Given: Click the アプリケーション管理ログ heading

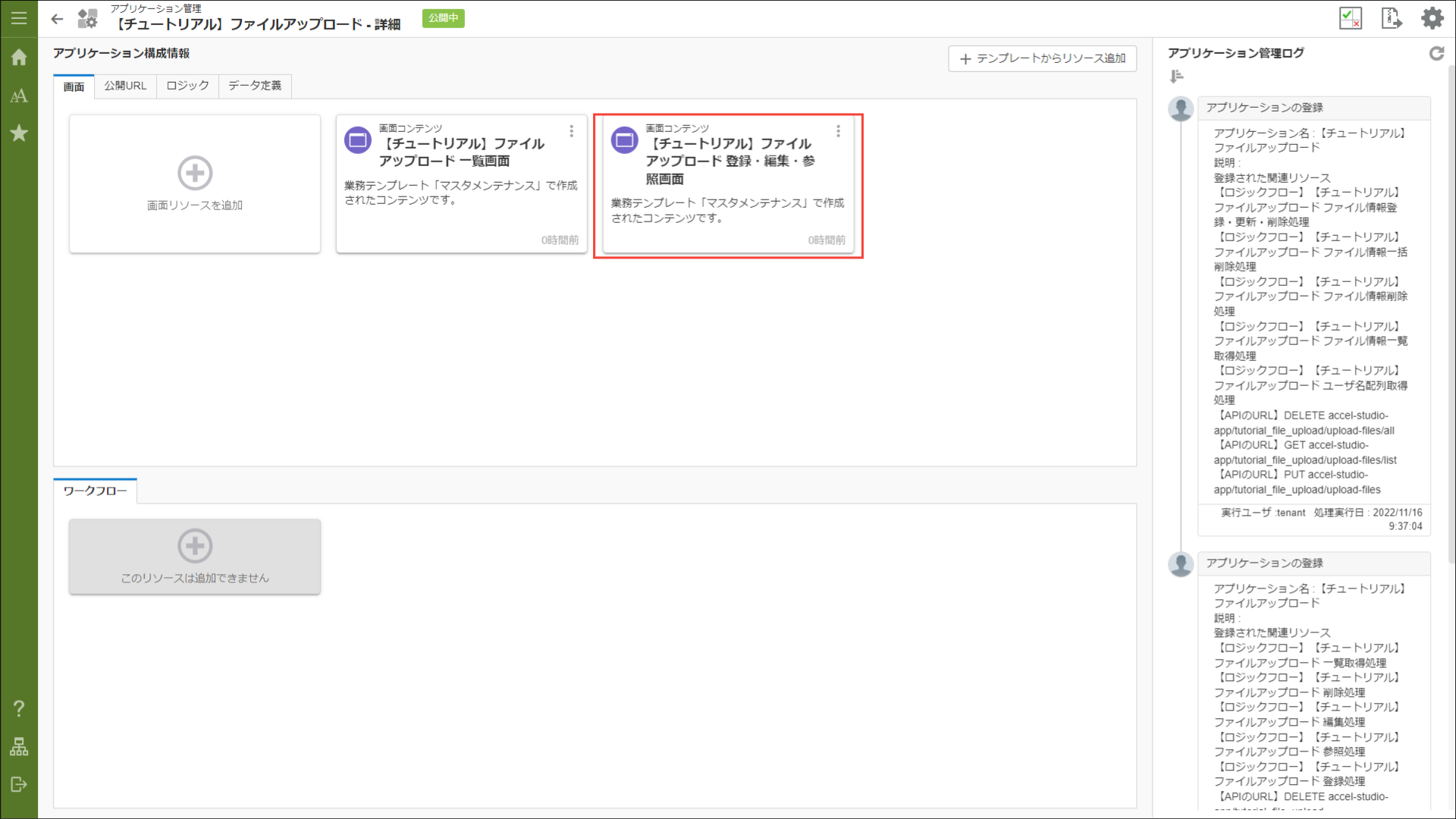Looking at the screenshot, I should click(x=1236, y=53).
